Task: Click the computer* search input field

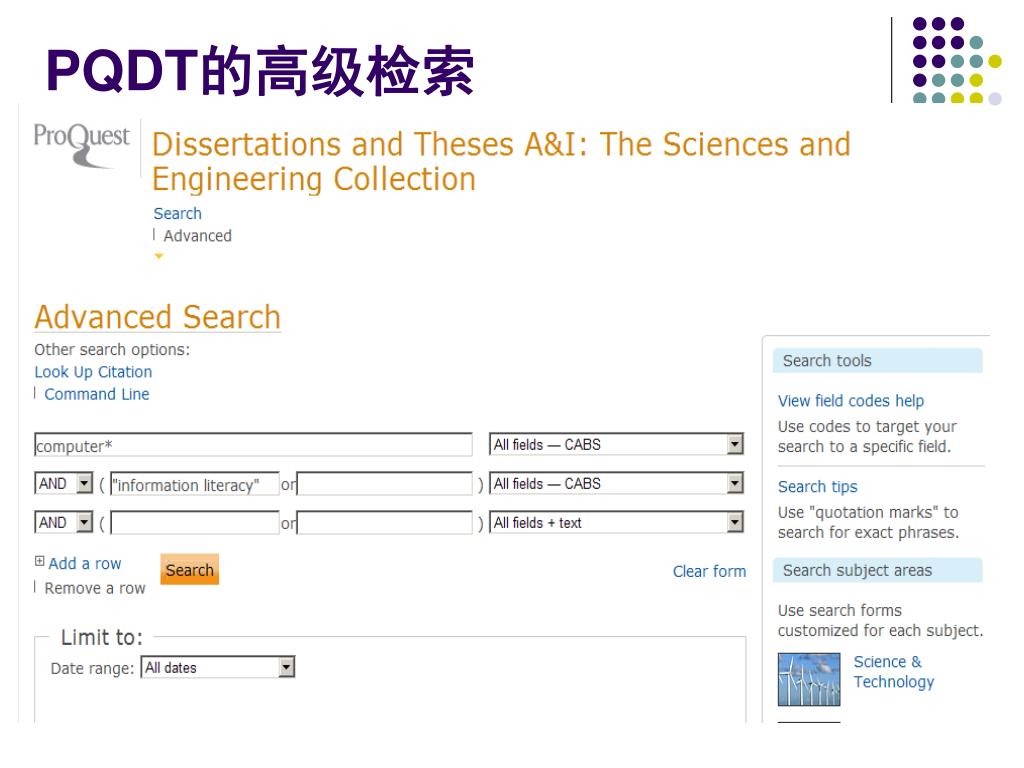Action: pos(253,445)
